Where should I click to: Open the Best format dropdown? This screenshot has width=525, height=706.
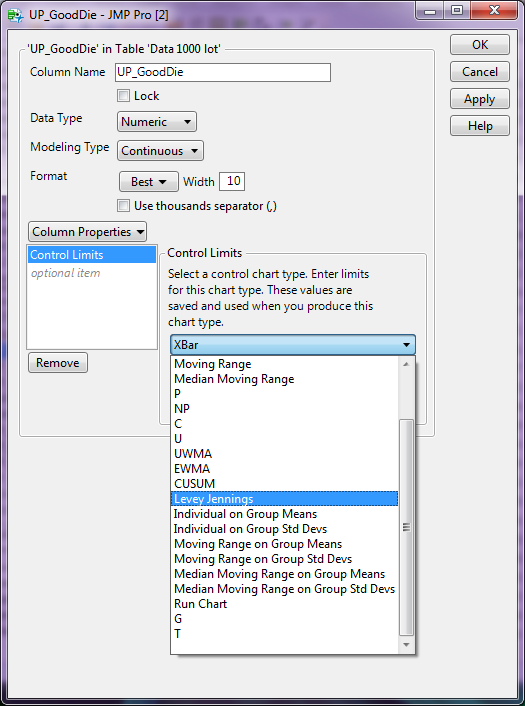[x=149, y=181]
